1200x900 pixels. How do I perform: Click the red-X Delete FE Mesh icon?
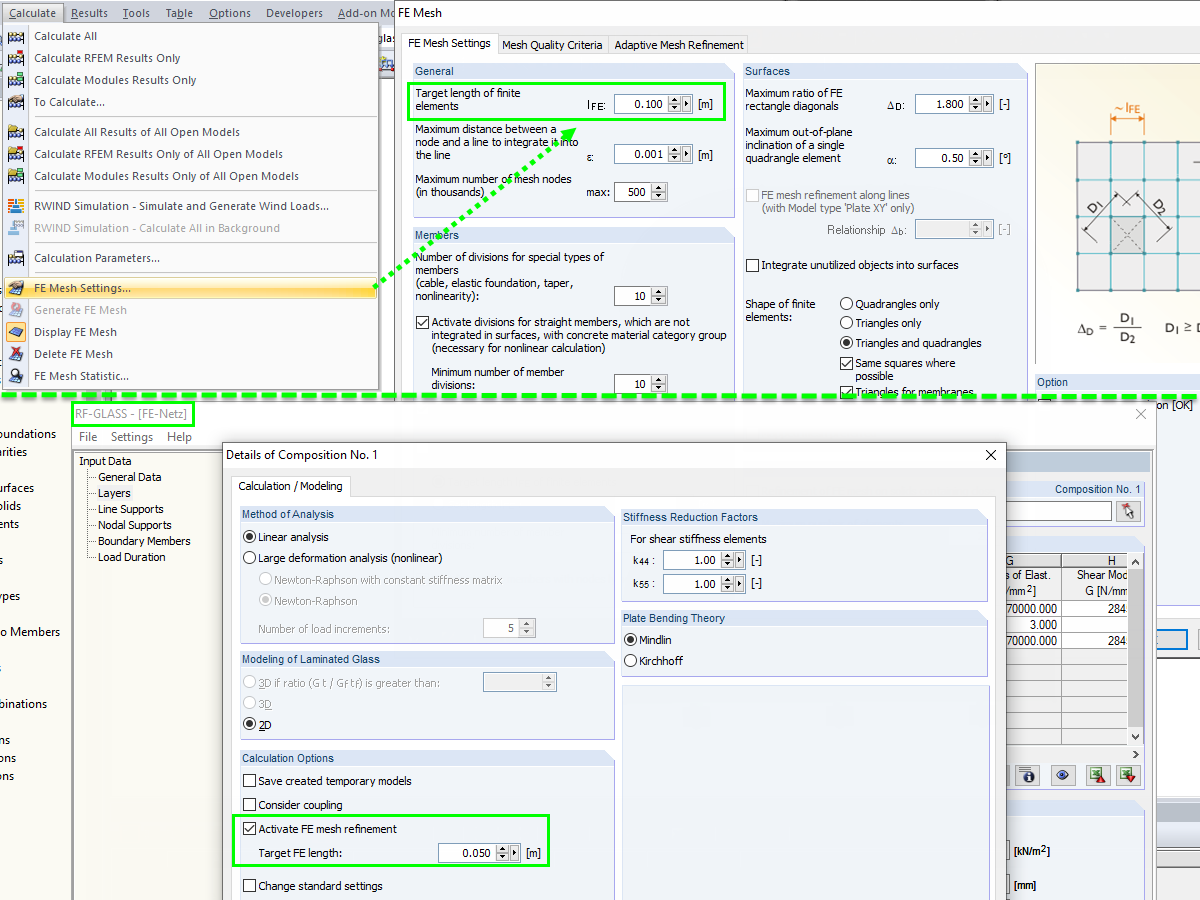[16, 354]
